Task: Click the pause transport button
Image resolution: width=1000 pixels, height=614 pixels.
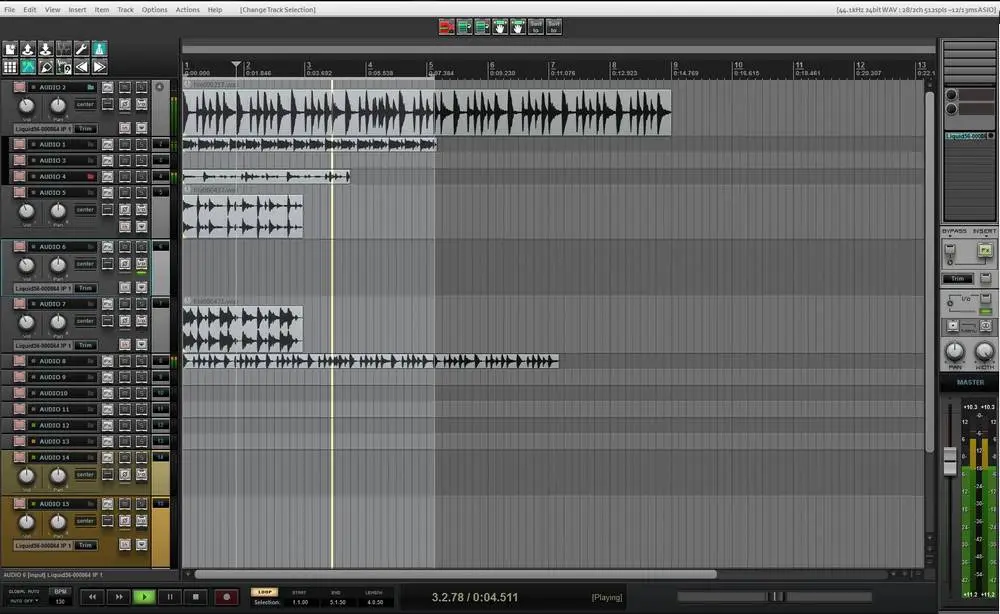Action: [170, 597]
